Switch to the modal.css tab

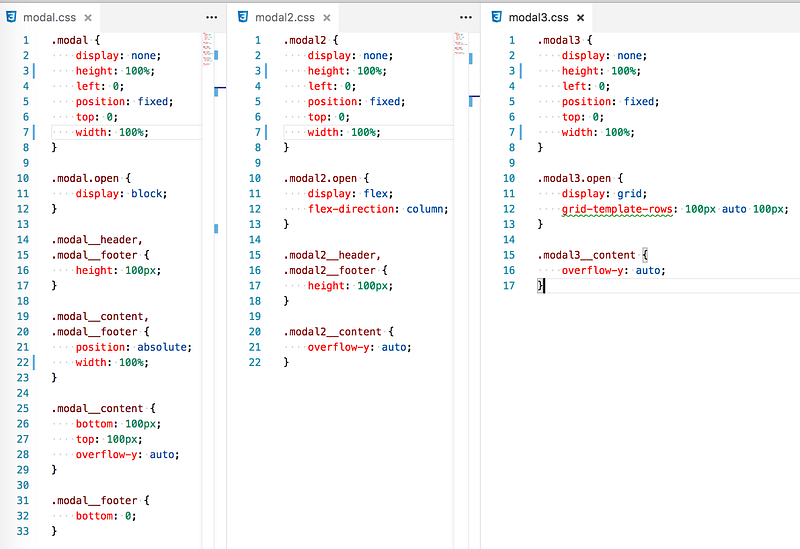point(49,17)
